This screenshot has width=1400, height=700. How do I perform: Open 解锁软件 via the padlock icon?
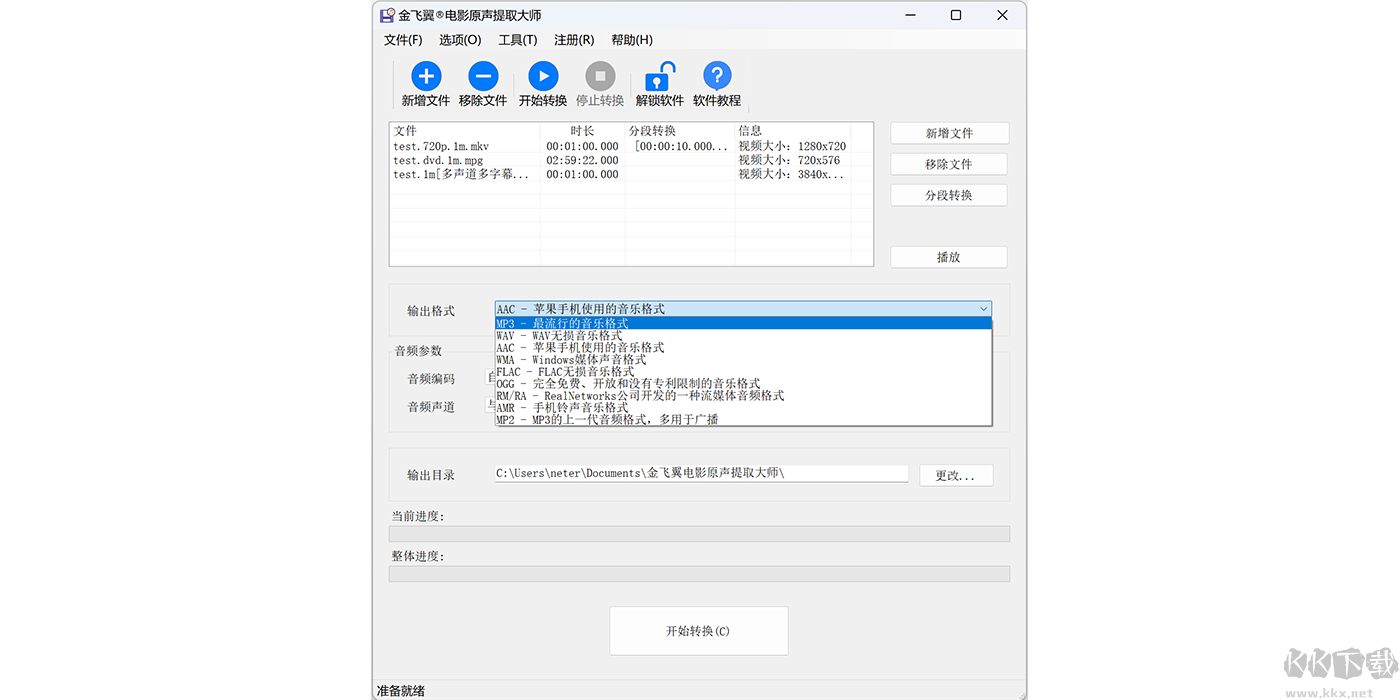[659, 75]
